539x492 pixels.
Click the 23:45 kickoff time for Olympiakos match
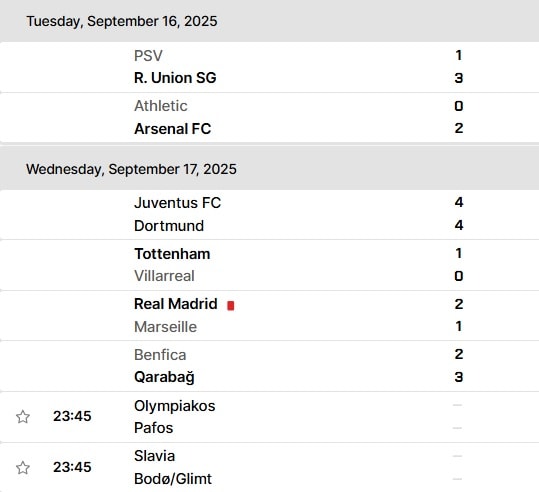click(x=72, y=416)
